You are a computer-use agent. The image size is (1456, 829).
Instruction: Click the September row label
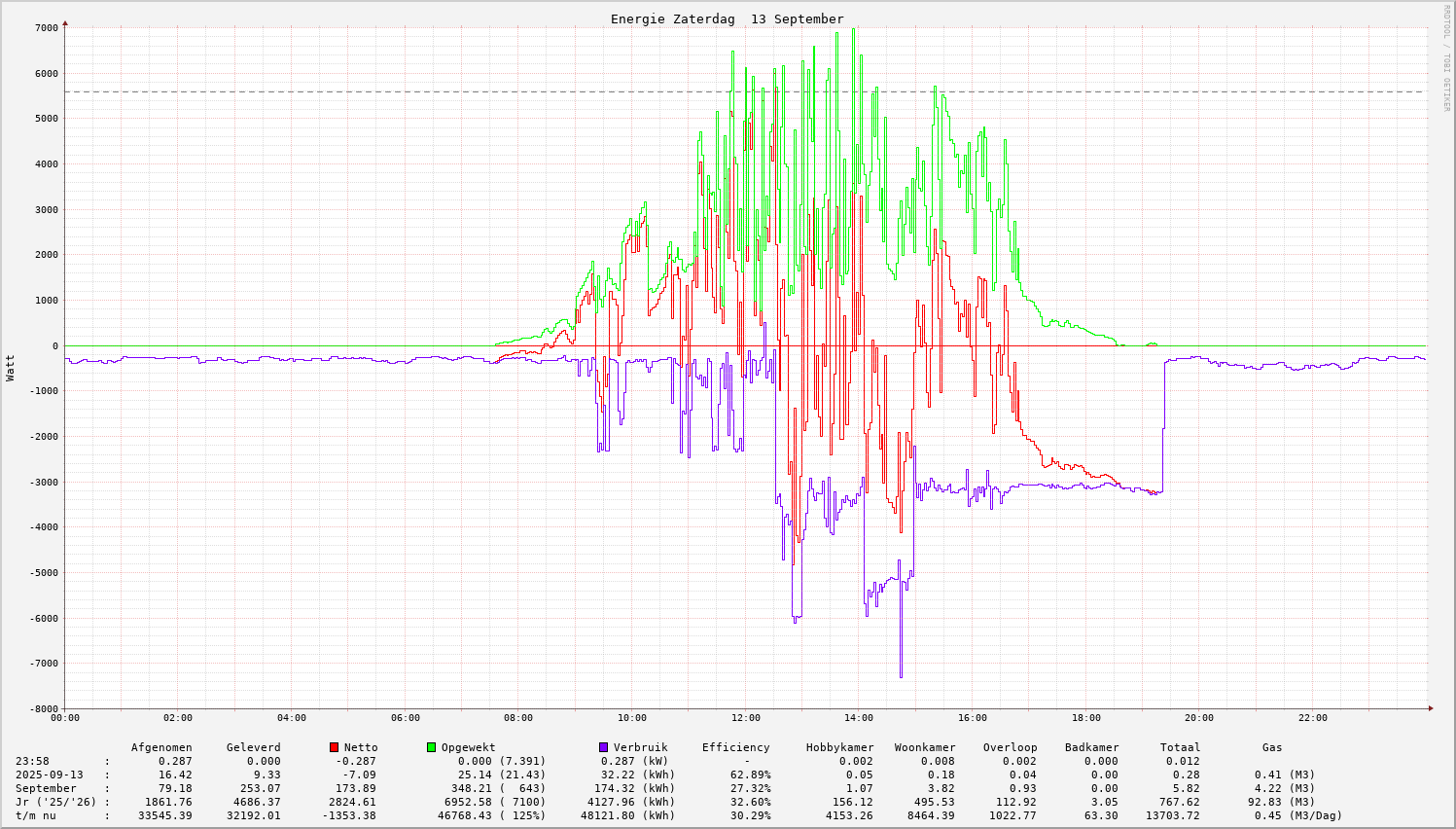[x=46, y=788]
